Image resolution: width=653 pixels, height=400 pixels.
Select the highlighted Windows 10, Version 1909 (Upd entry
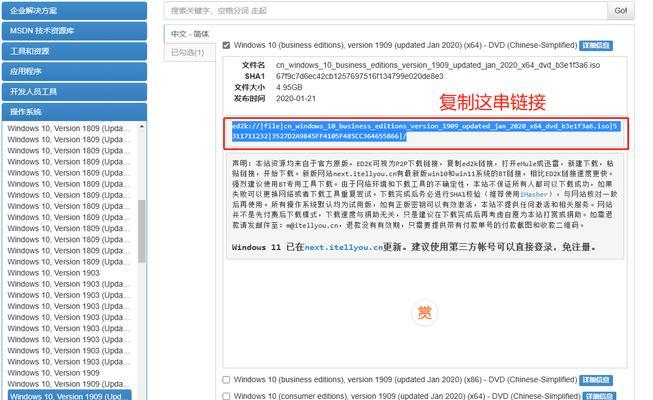pyautogui.click(x=70, y=395)
